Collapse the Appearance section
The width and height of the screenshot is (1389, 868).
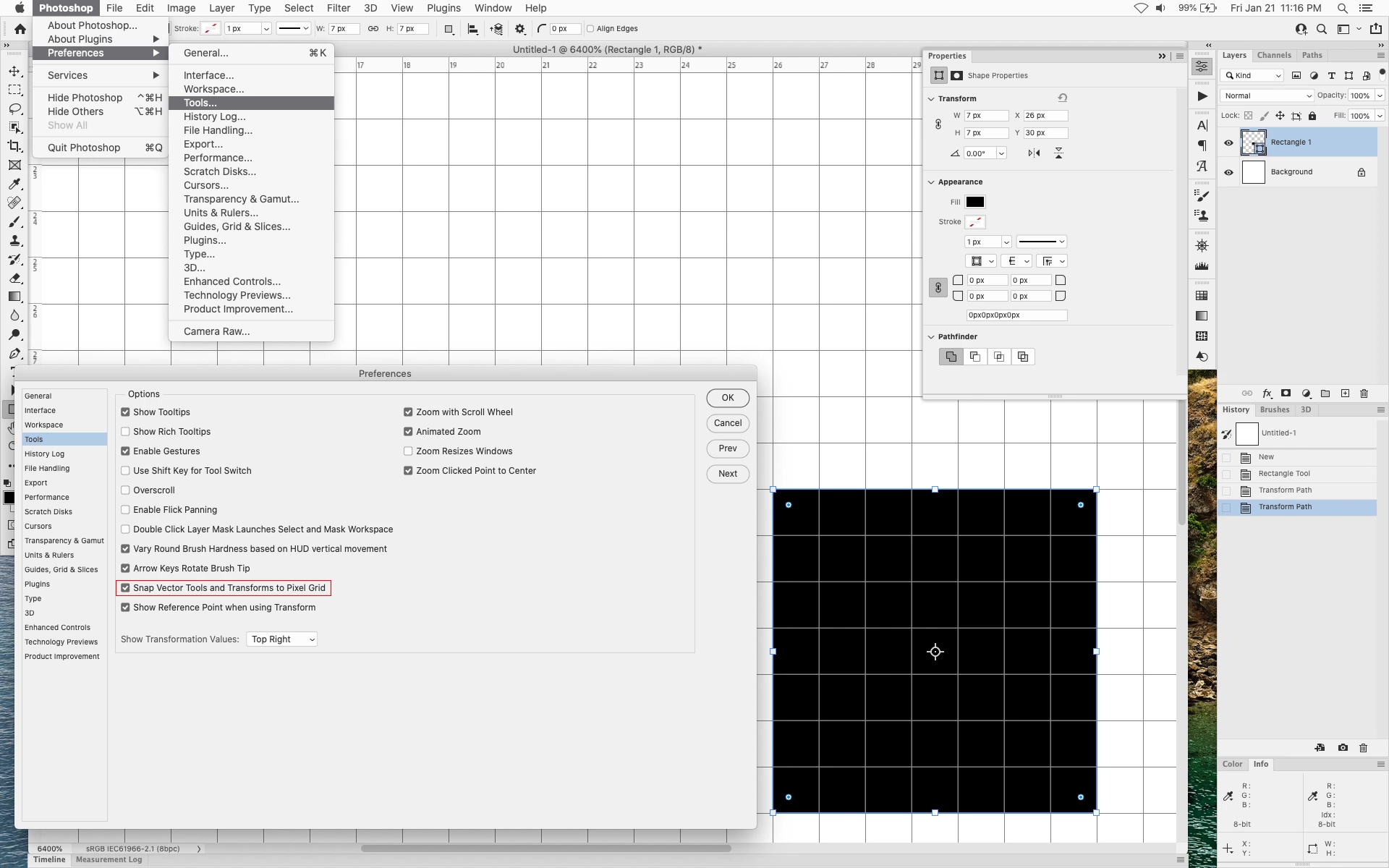coord(932,182)
